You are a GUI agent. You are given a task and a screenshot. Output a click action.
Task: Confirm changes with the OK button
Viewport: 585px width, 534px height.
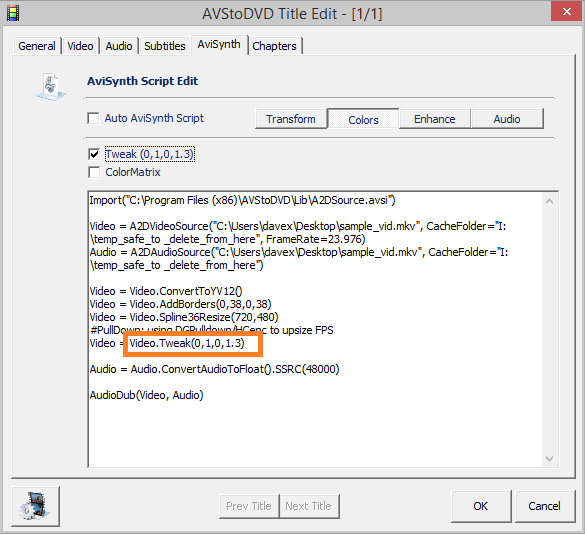point(481,506)
